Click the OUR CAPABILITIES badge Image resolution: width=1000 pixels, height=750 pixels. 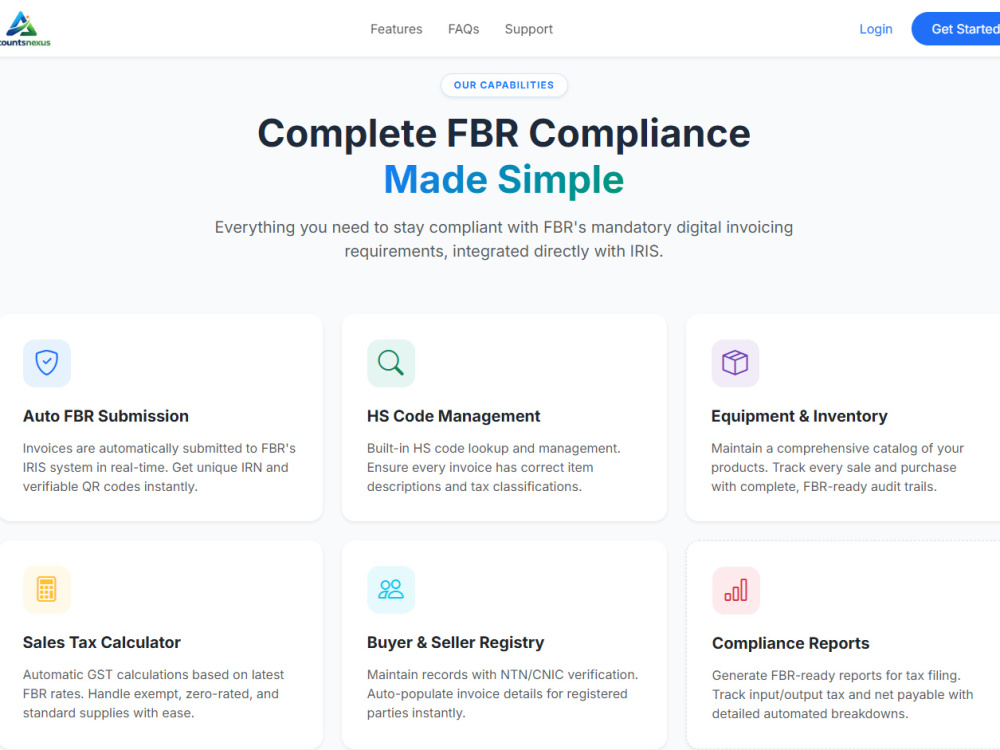point(504,85)
